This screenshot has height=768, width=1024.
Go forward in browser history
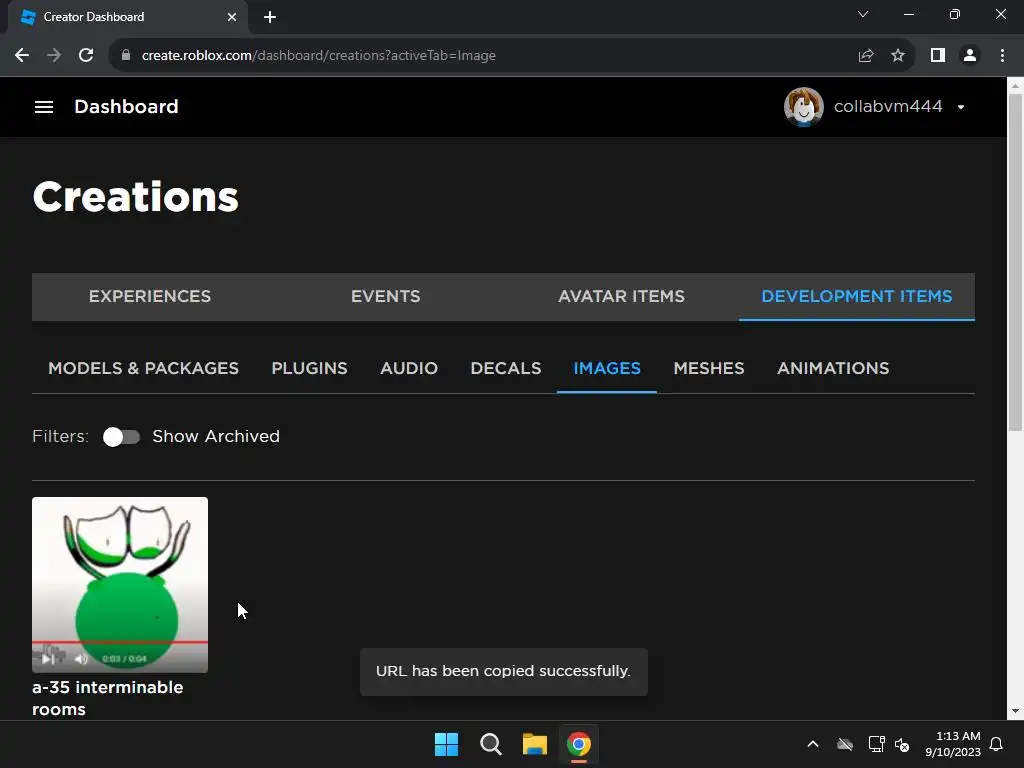54,56
